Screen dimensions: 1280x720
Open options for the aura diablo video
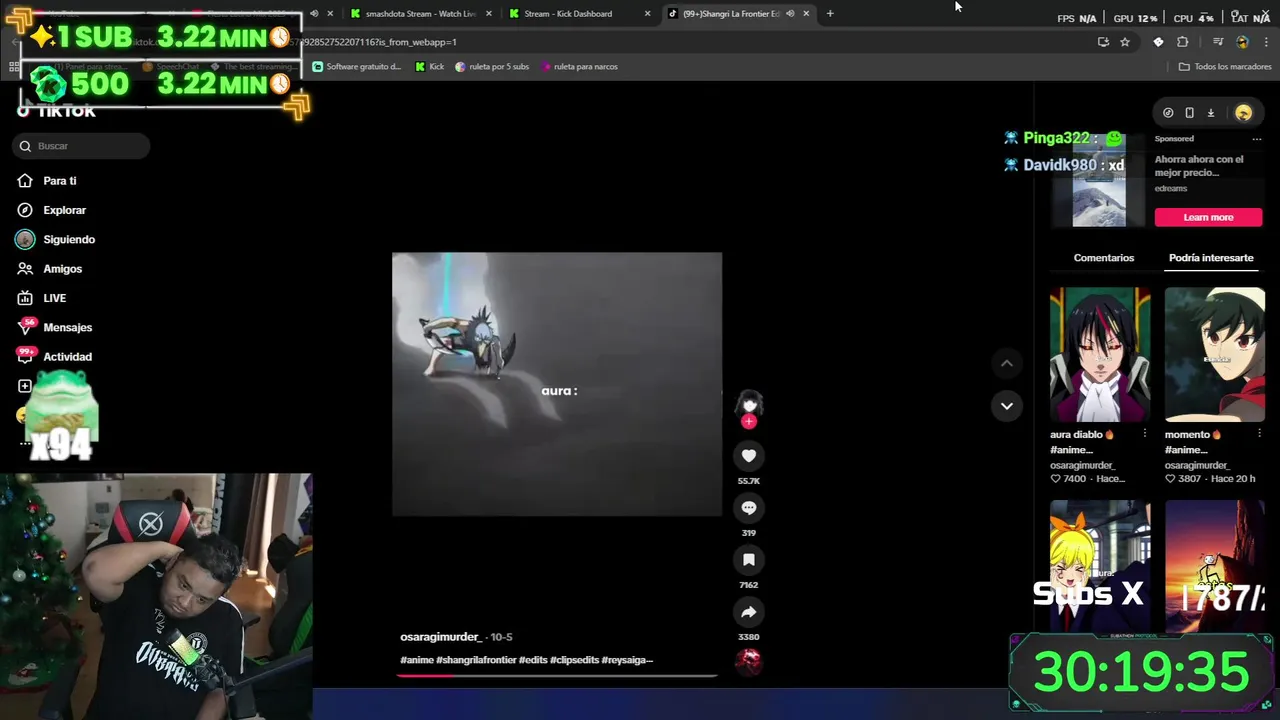(x=1145, y=434)
